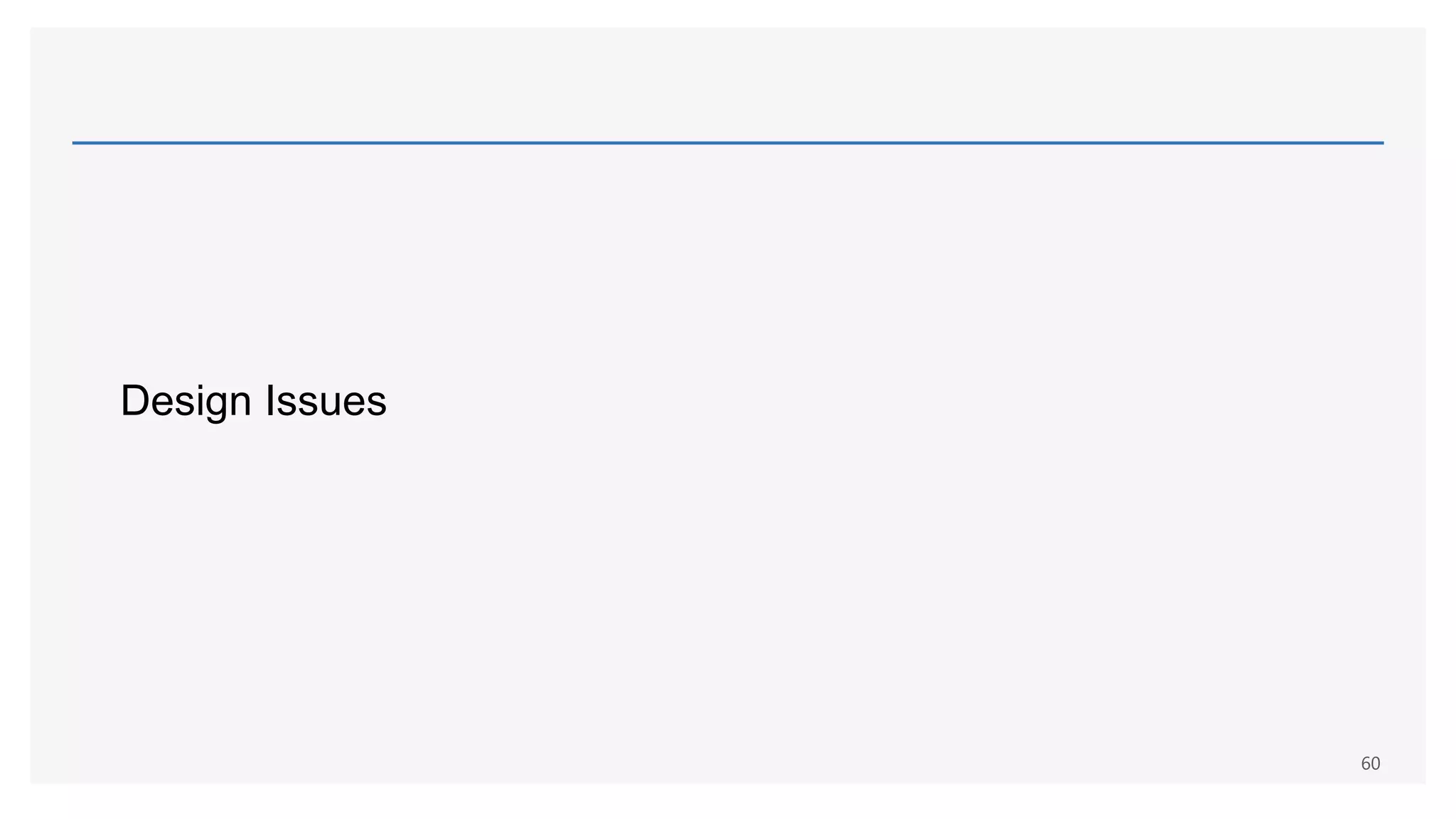Click the digit "0" in slide number
The width and height of the screenshot is (1456, 819).
1376,764
